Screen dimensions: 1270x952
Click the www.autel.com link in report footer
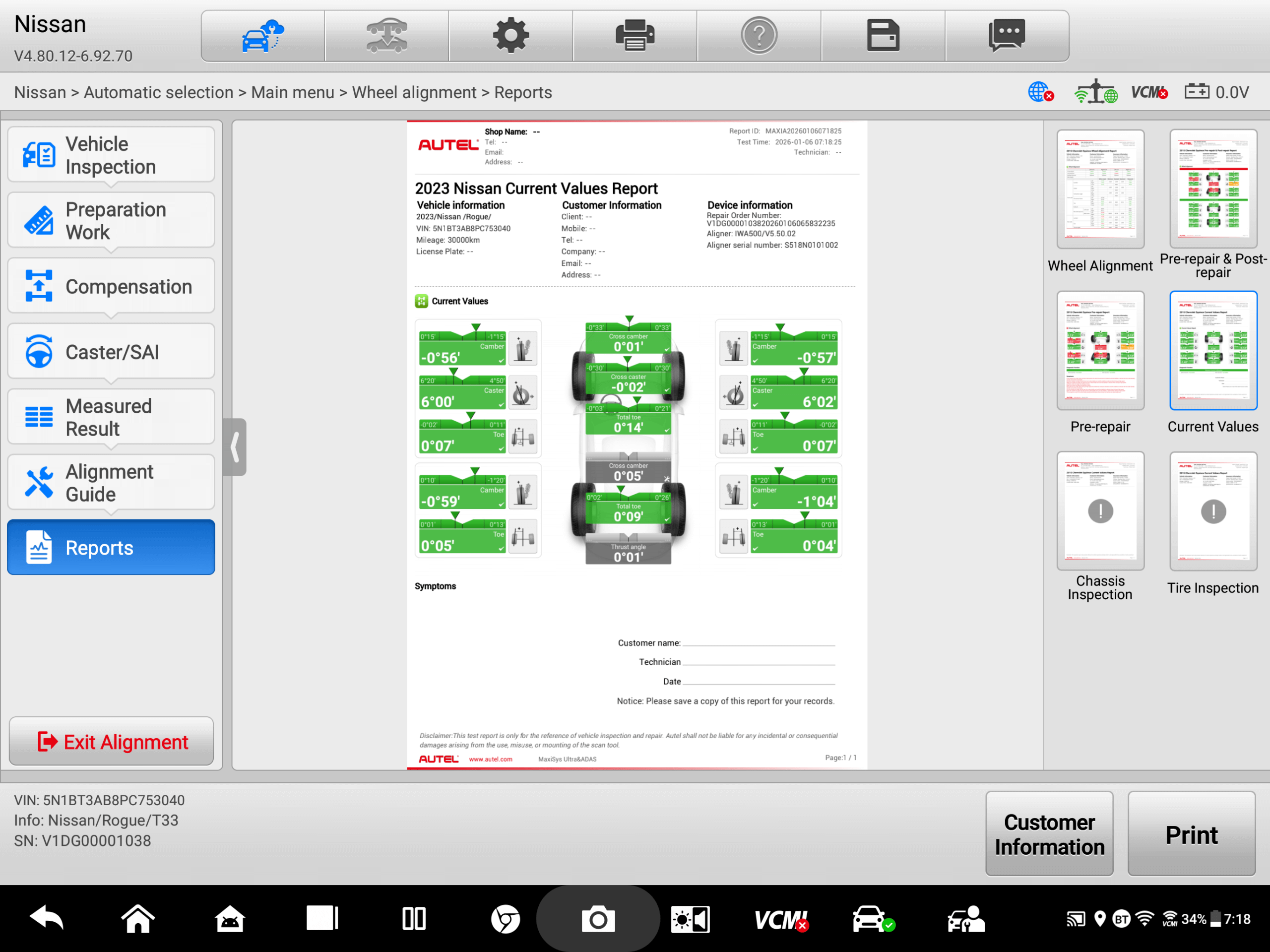point(491,759)
